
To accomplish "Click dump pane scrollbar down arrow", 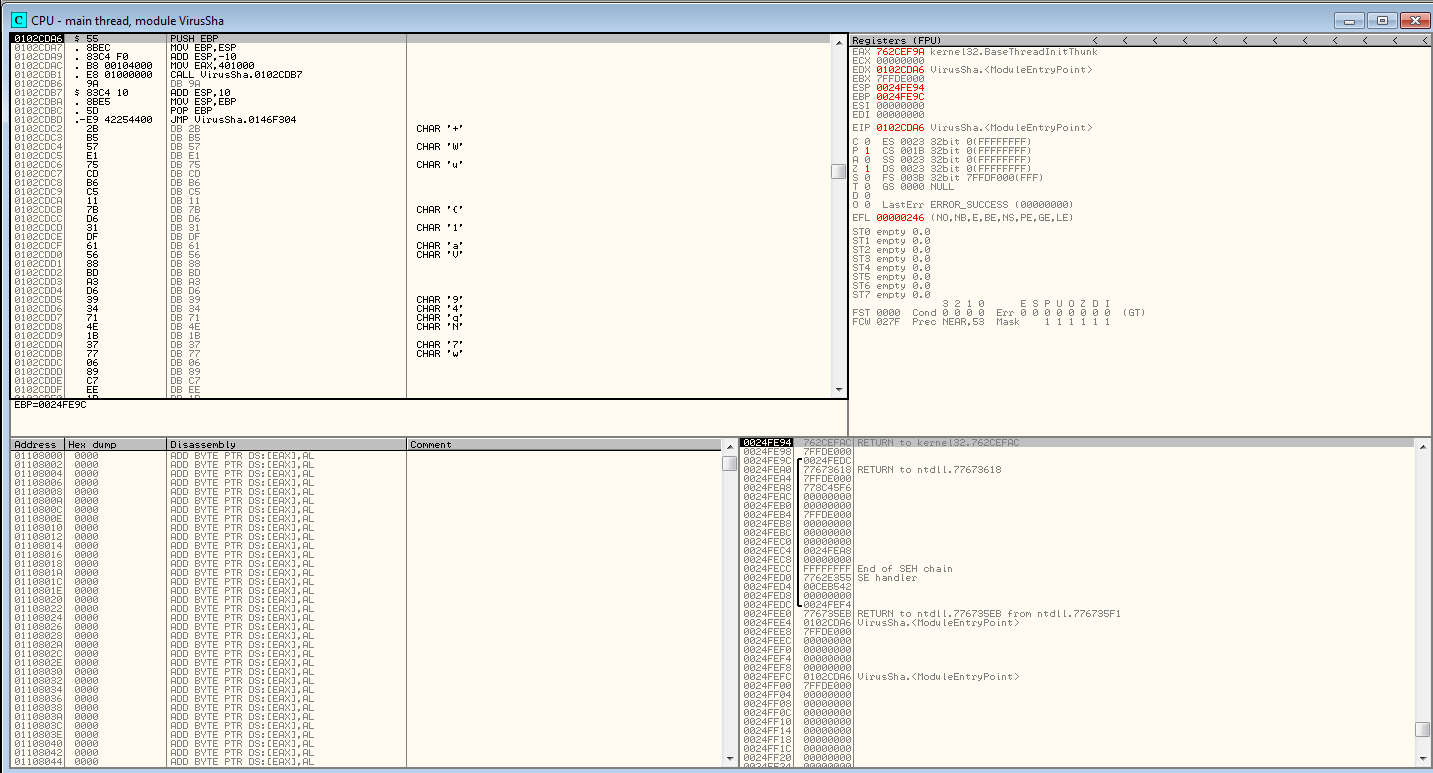I will coord(729,757).
